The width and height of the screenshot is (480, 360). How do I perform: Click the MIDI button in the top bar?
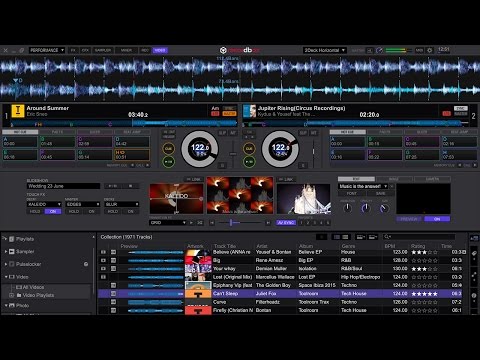419,50
